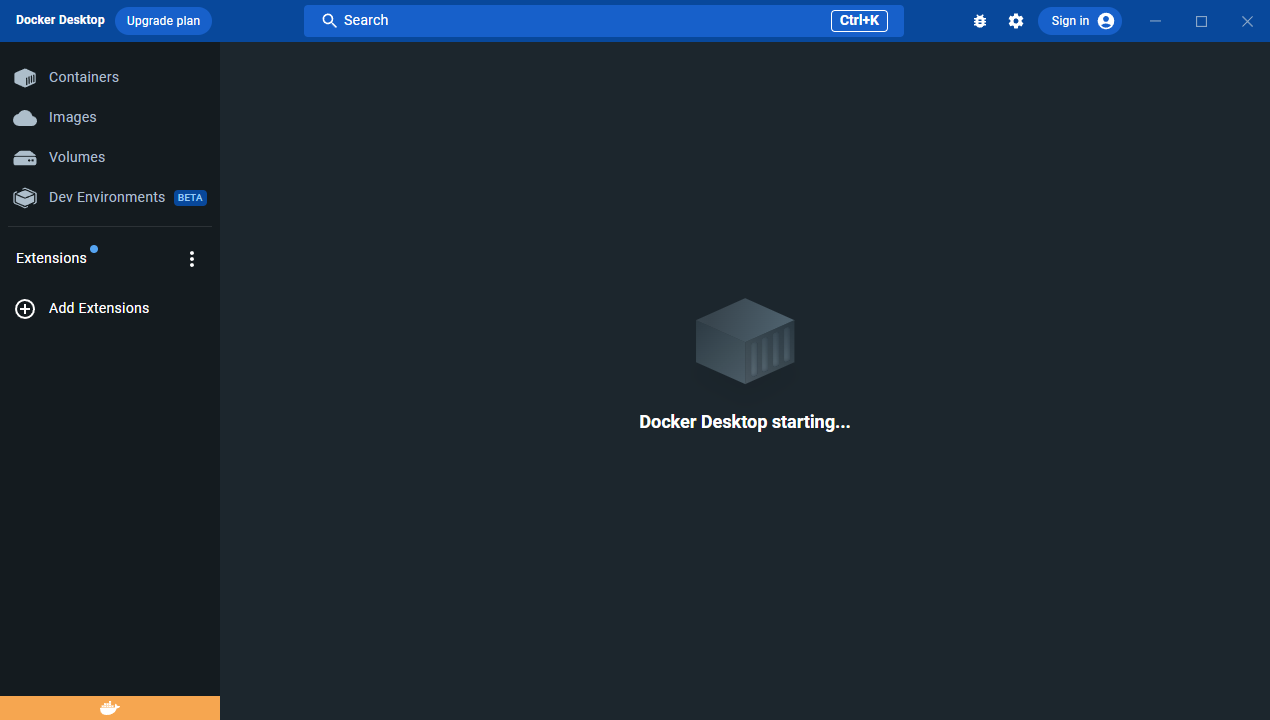Click the BETA badge beside Dev Environments
This screenshot has height=720, width=1270.
190,198
